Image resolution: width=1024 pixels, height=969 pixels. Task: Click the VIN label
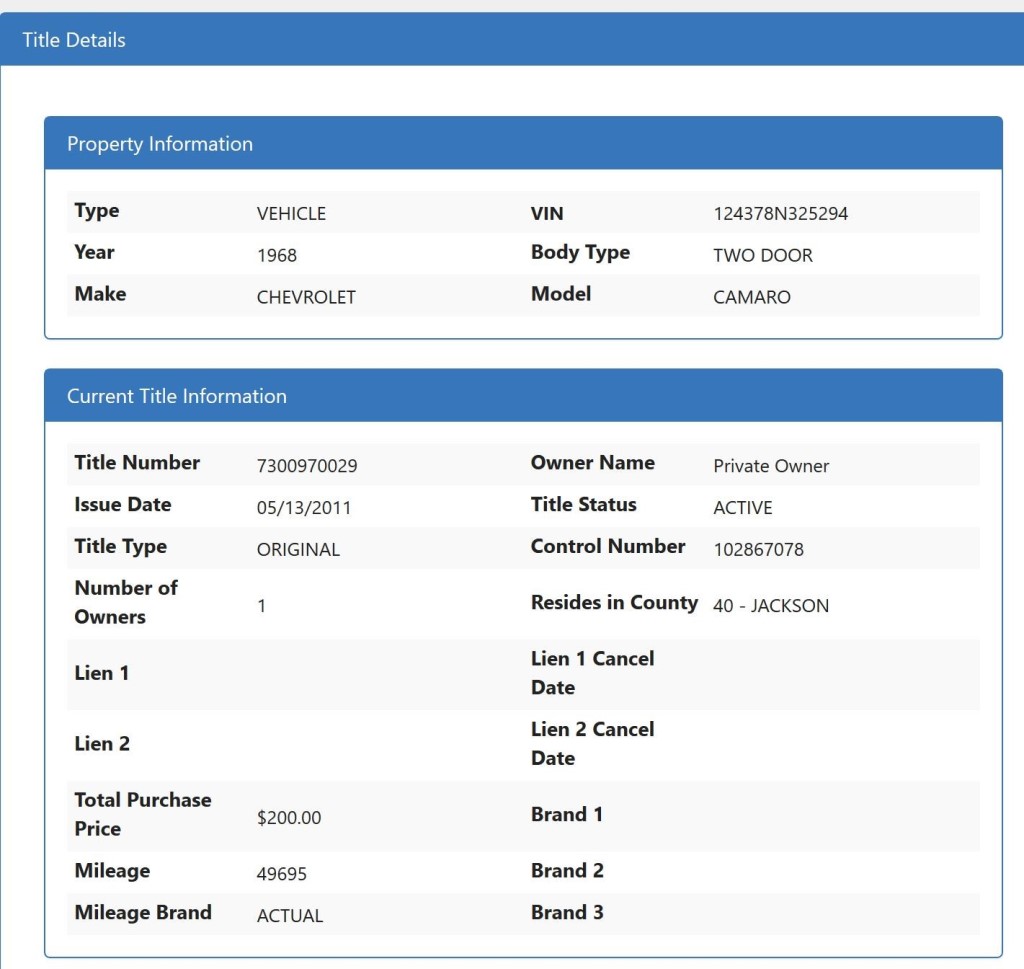click(547, 214)
